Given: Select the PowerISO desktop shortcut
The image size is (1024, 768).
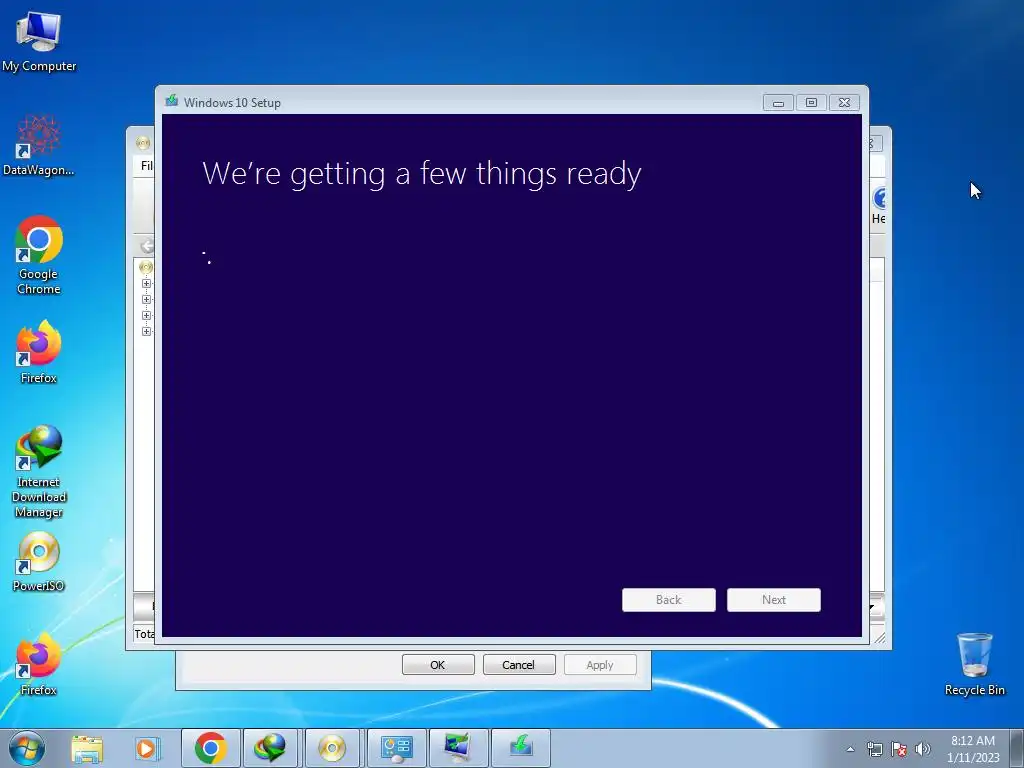Looking at the screenshot, I should [x=39, y=562].
